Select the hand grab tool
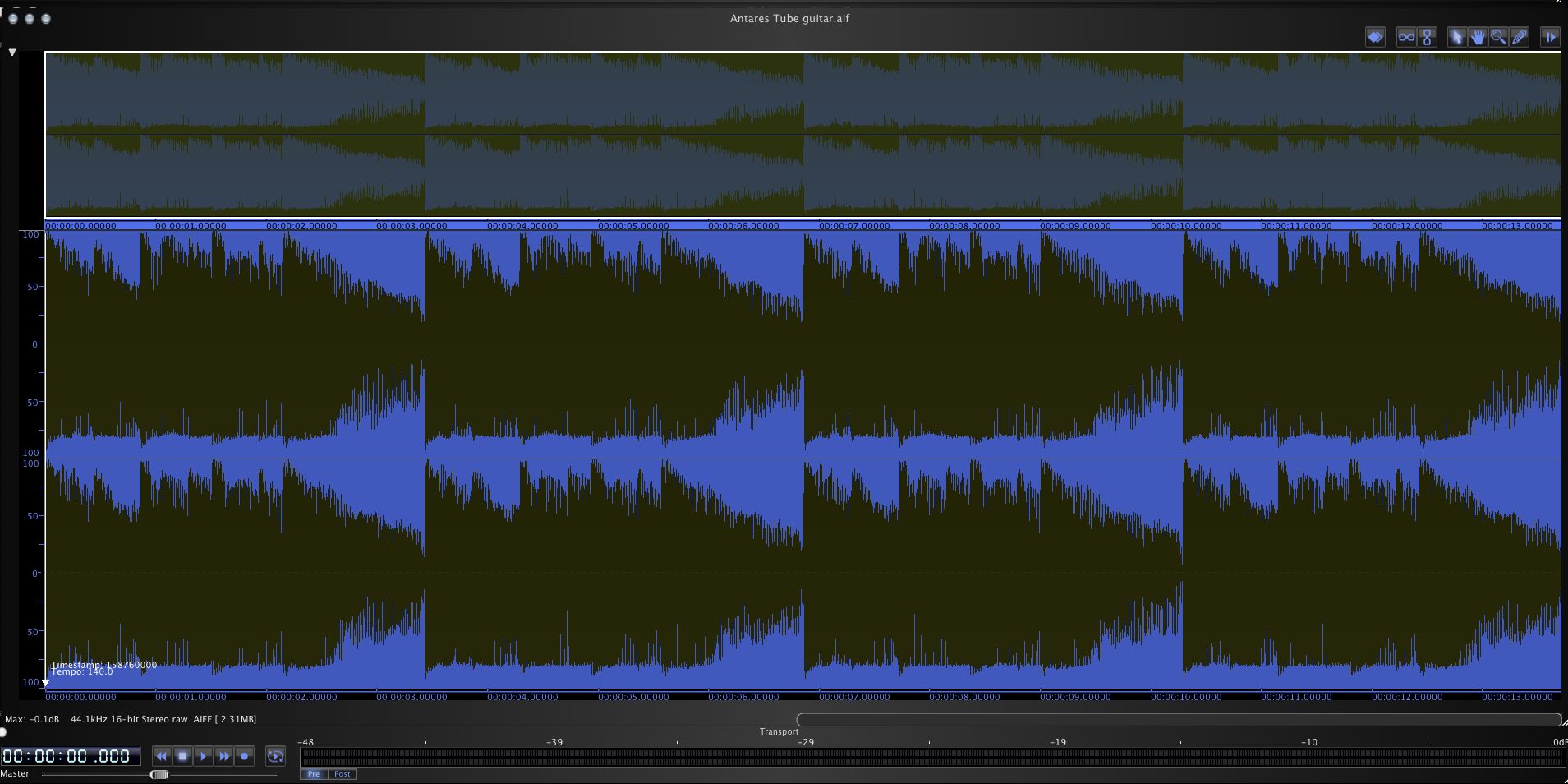 1478,37
